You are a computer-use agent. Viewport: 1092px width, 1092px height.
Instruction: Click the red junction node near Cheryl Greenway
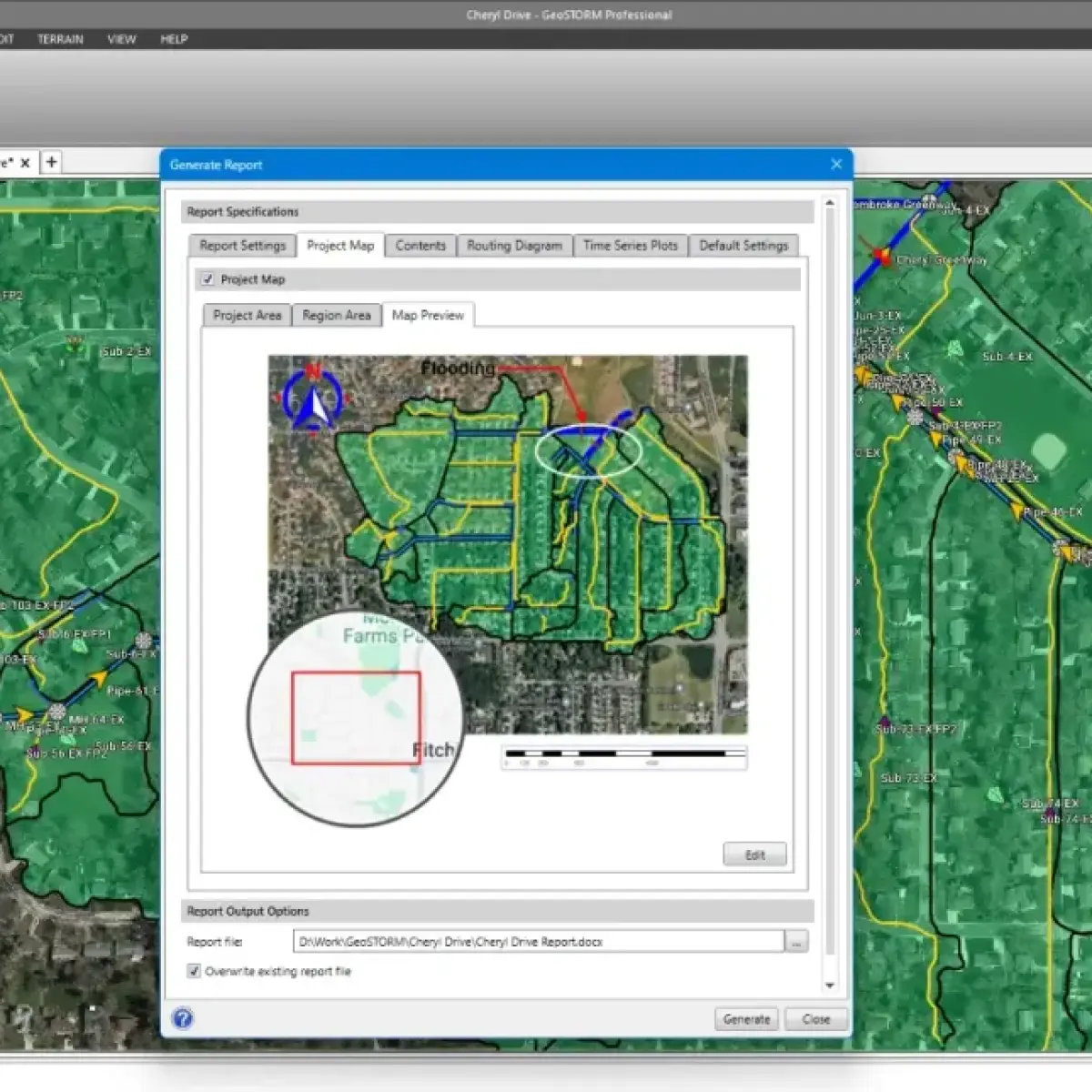tap(881, 257)
